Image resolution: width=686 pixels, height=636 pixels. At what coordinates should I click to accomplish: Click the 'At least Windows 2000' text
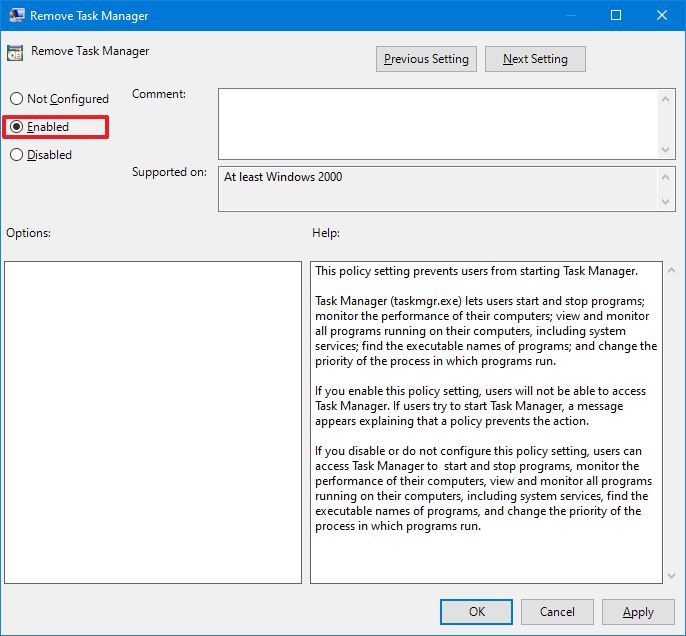pos(283,177)
